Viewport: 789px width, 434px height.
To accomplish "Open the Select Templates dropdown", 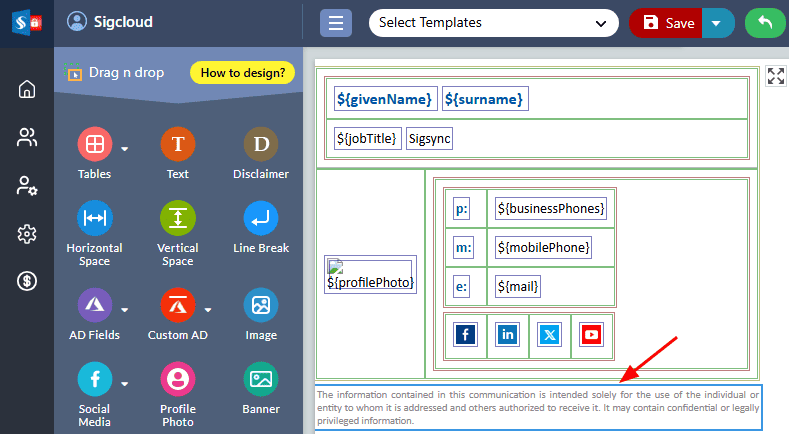I will click(x=494, y=22).
